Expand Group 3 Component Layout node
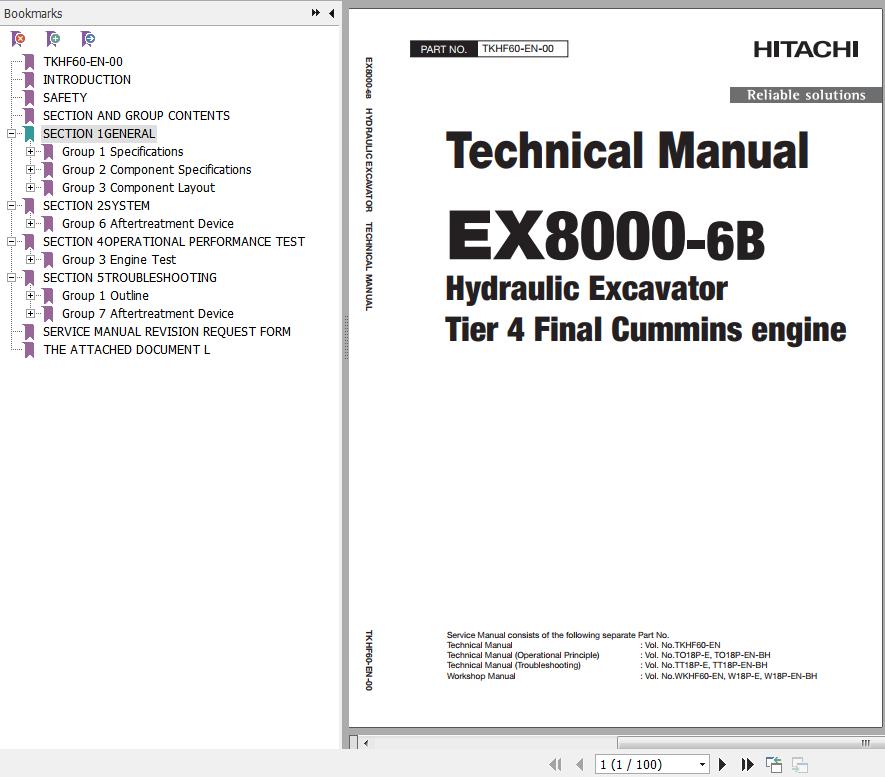 click(x=30, y=188)
